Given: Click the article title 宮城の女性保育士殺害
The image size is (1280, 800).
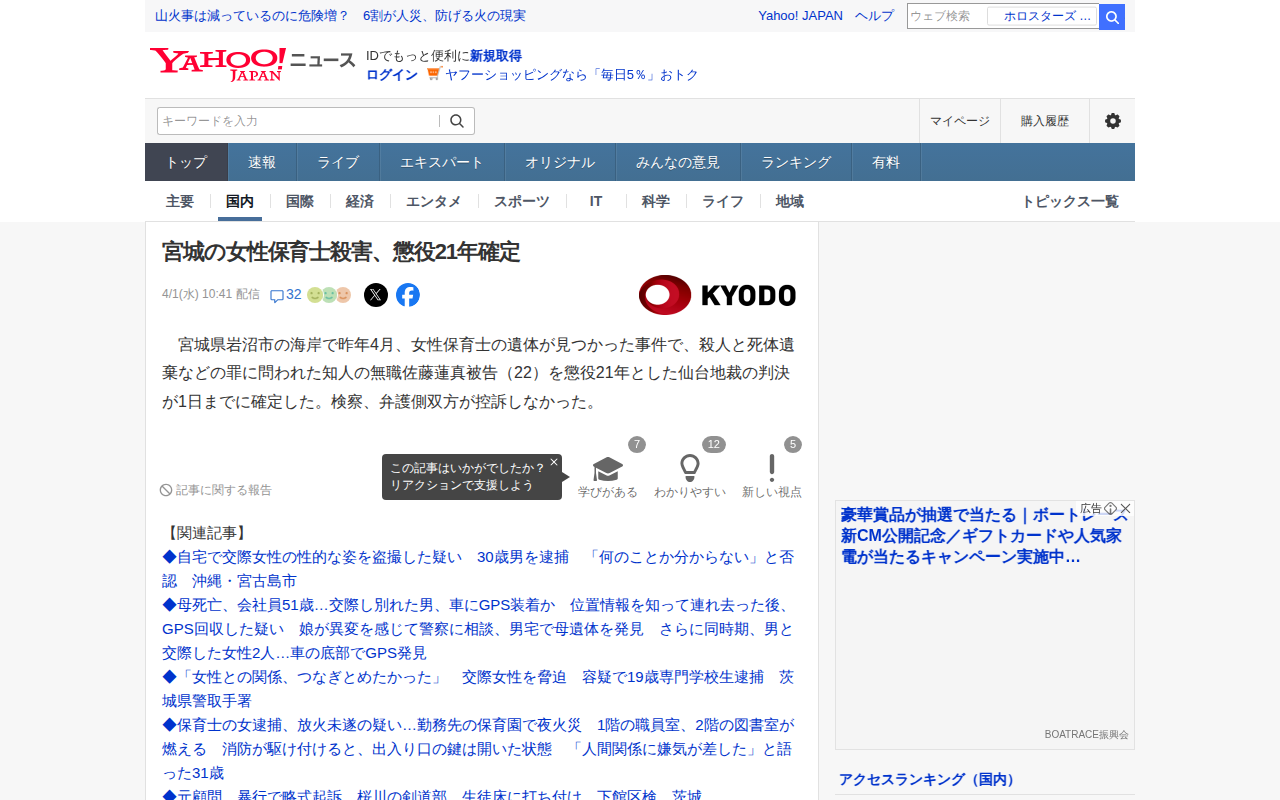Looking at the screenshot, I should point(341,252).
